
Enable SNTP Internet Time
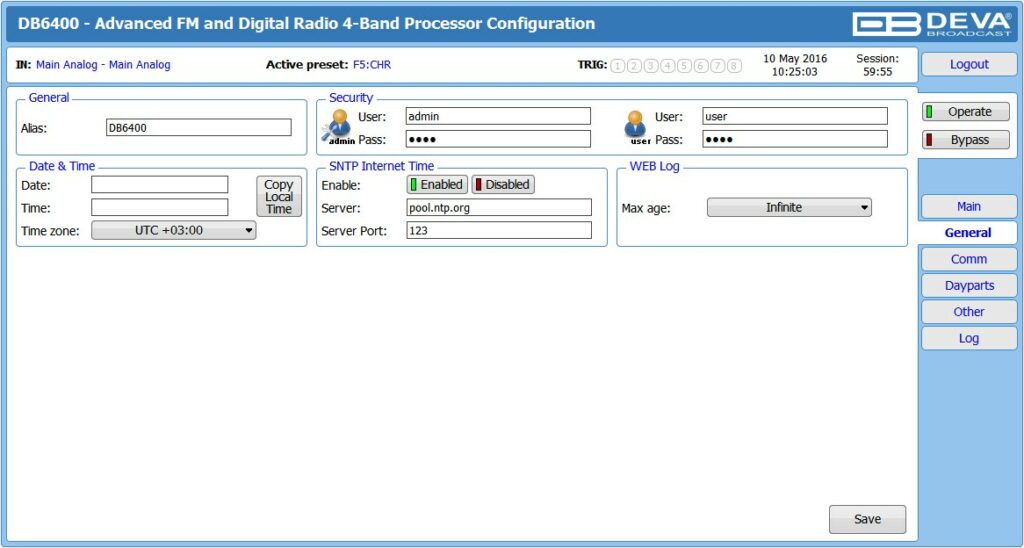[437, 185]
